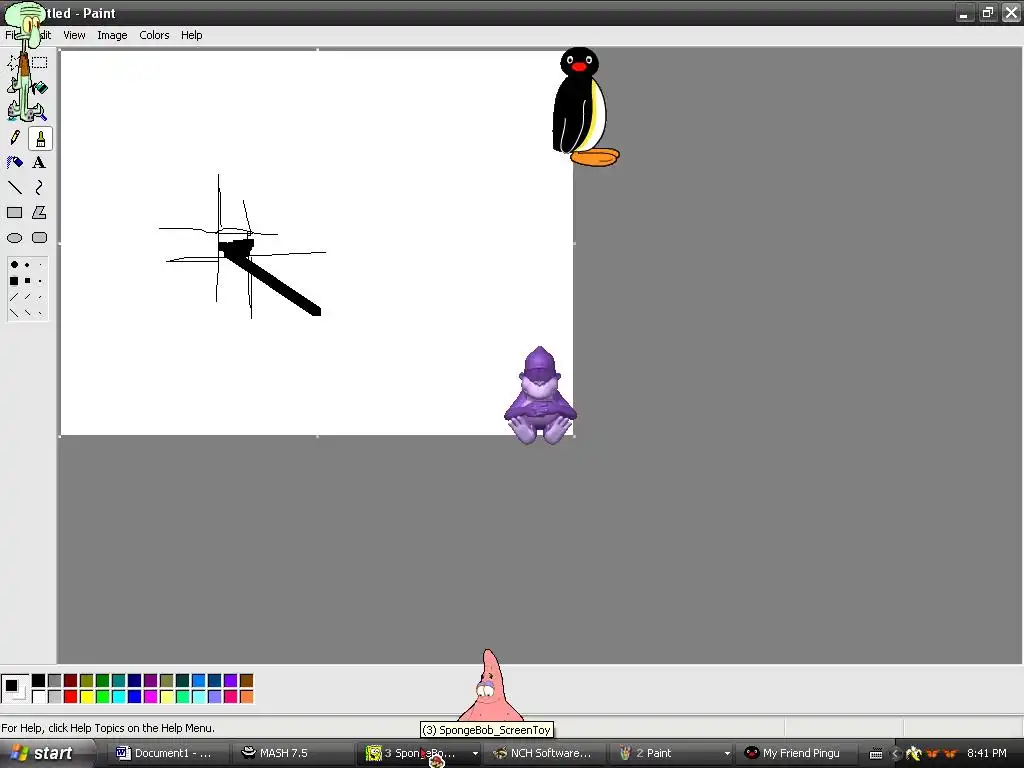Pick the white palette color

pyautogui.click(x=39, y=697)
